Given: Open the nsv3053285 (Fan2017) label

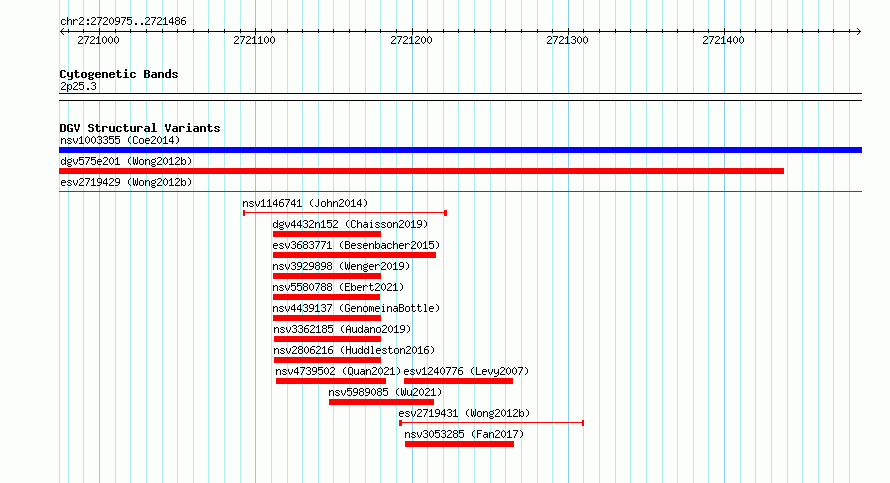Looking at the screenshot, I should click(x=464, y=434).
